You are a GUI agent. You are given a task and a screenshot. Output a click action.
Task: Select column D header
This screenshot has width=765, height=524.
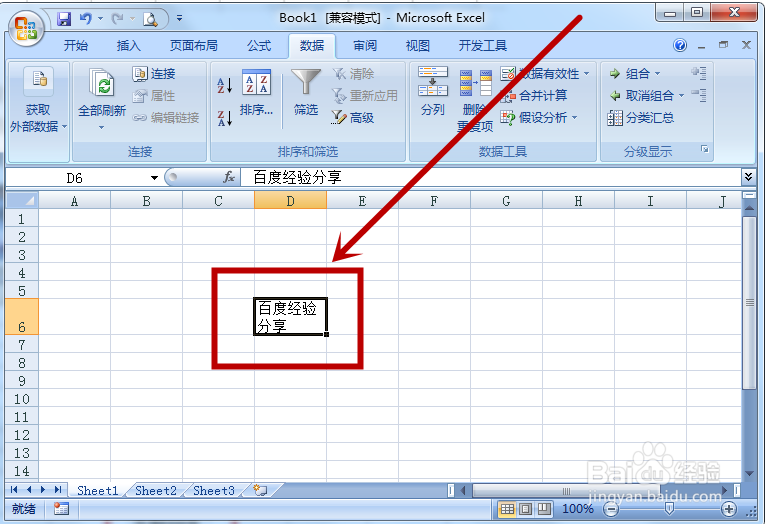pos(290,201)
